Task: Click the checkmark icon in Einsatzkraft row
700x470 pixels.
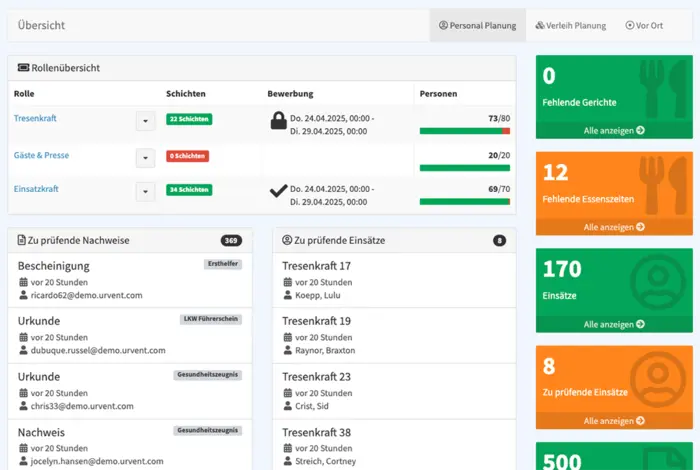Action: click(x=278, y=191)
